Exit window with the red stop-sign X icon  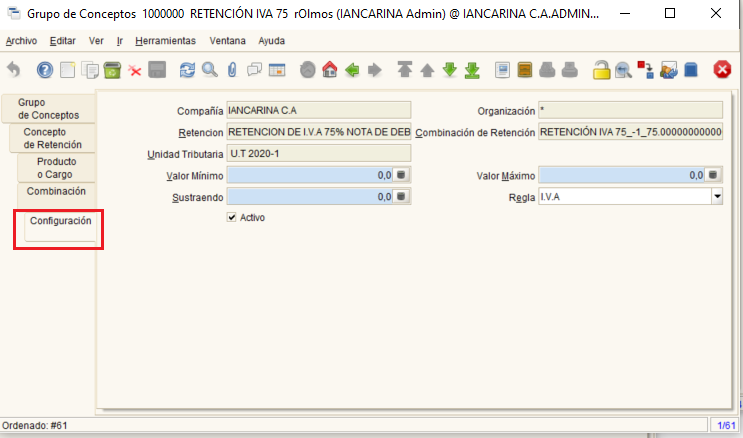point(722,70)
